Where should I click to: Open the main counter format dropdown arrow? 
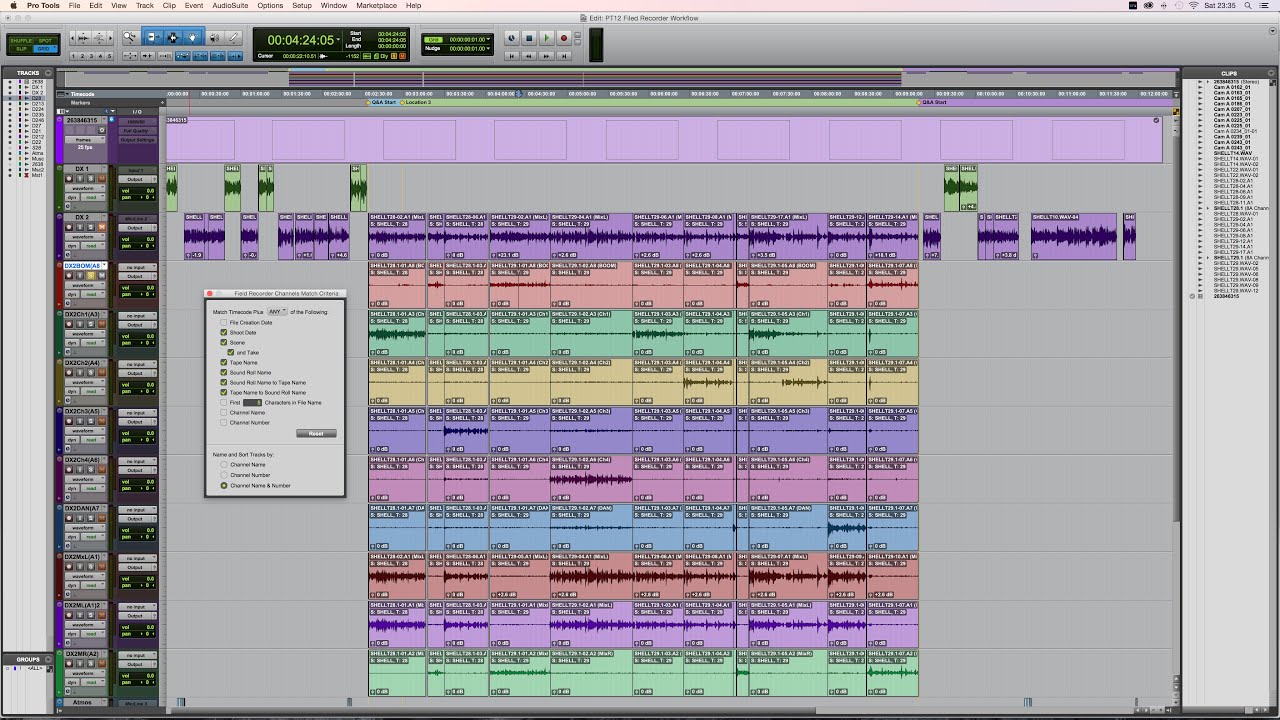click(x=339, y=37)
